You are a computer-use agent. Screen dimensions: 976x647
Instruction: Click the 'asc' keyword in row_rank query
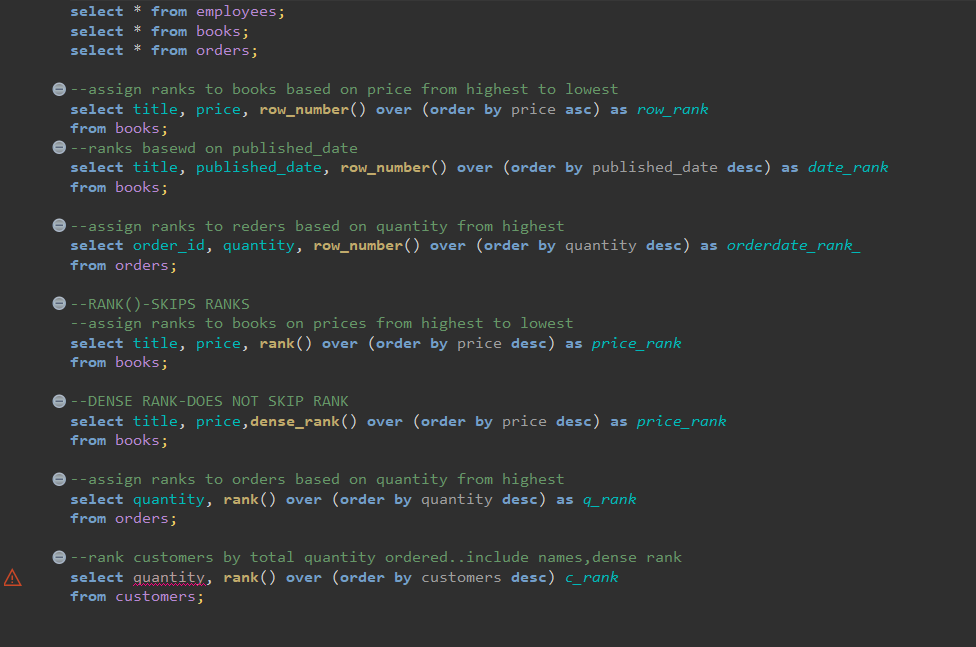578,110
